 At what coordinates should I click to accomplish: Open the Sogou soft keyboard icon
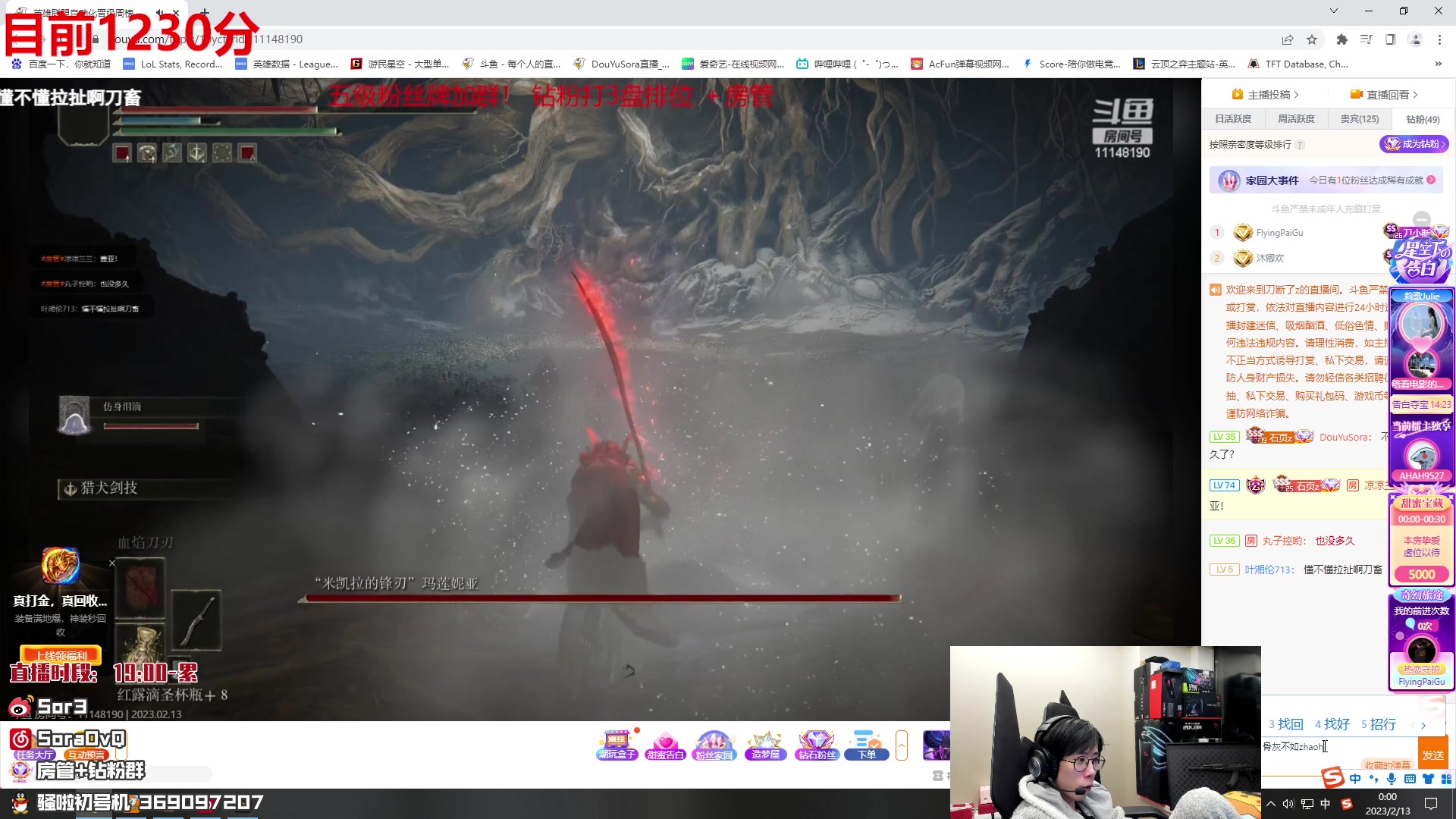[x=1410, y=779]
